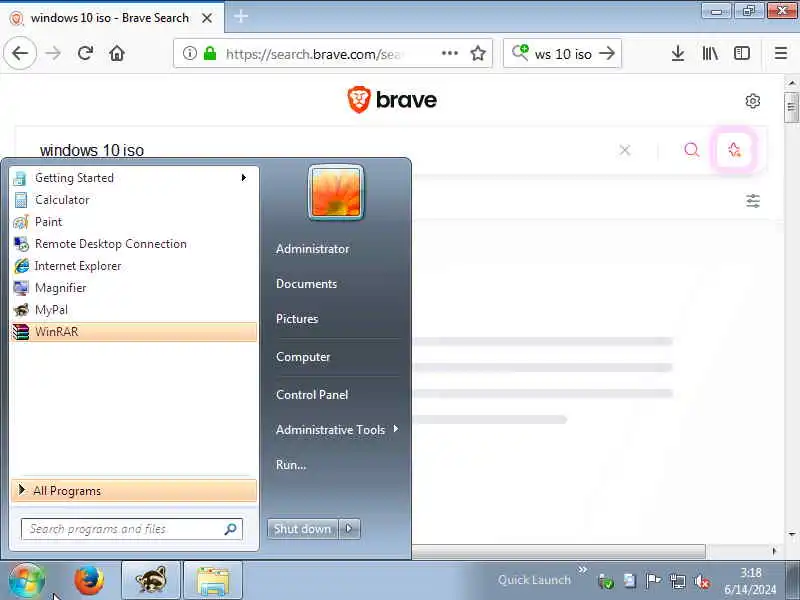Click the Brave AI answer sparkle button
Viewport: 800px width, 600px height.
click(734, 149)
